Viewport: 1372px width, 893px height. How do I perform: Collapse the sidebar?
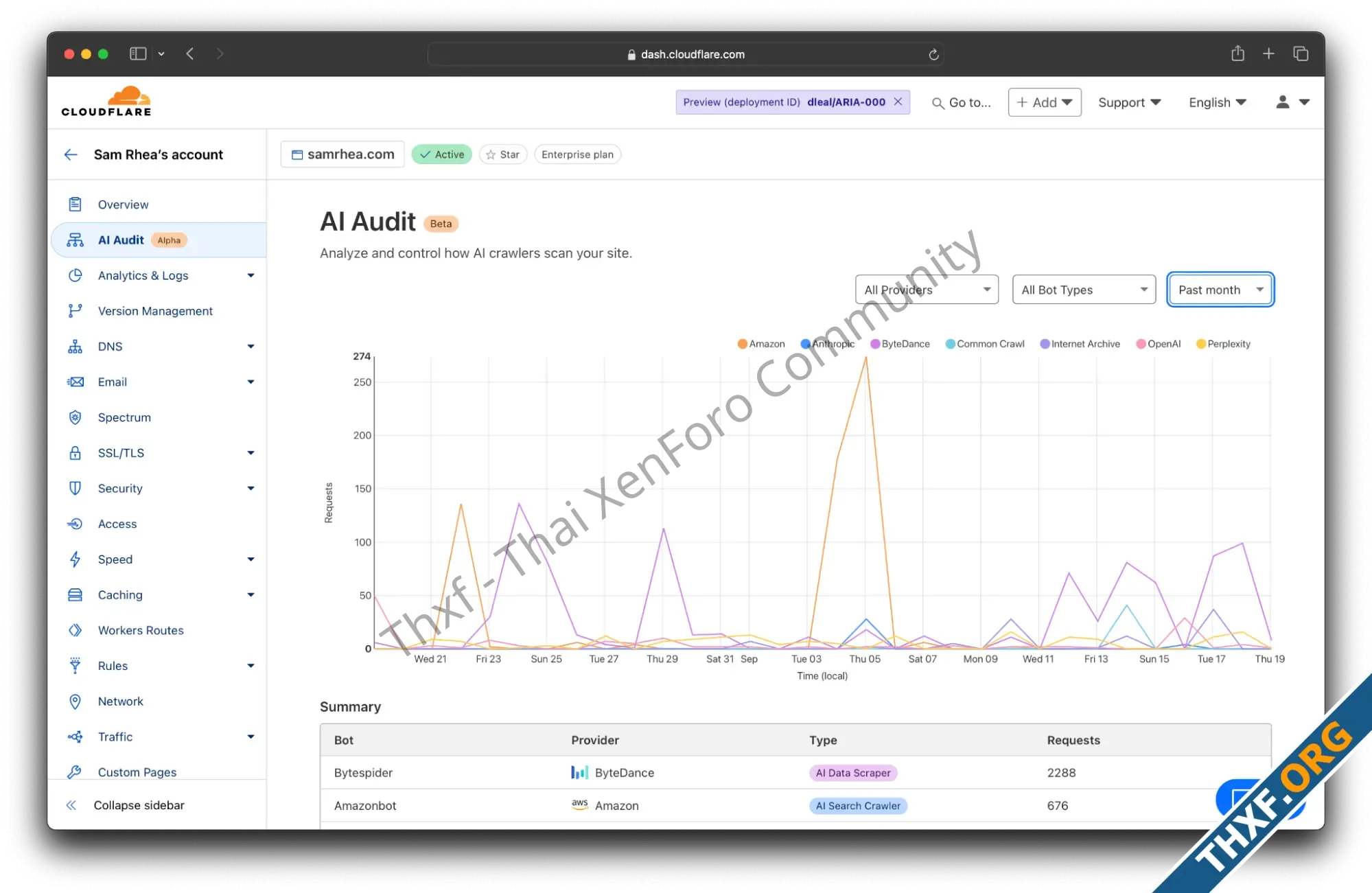[126, 805]
